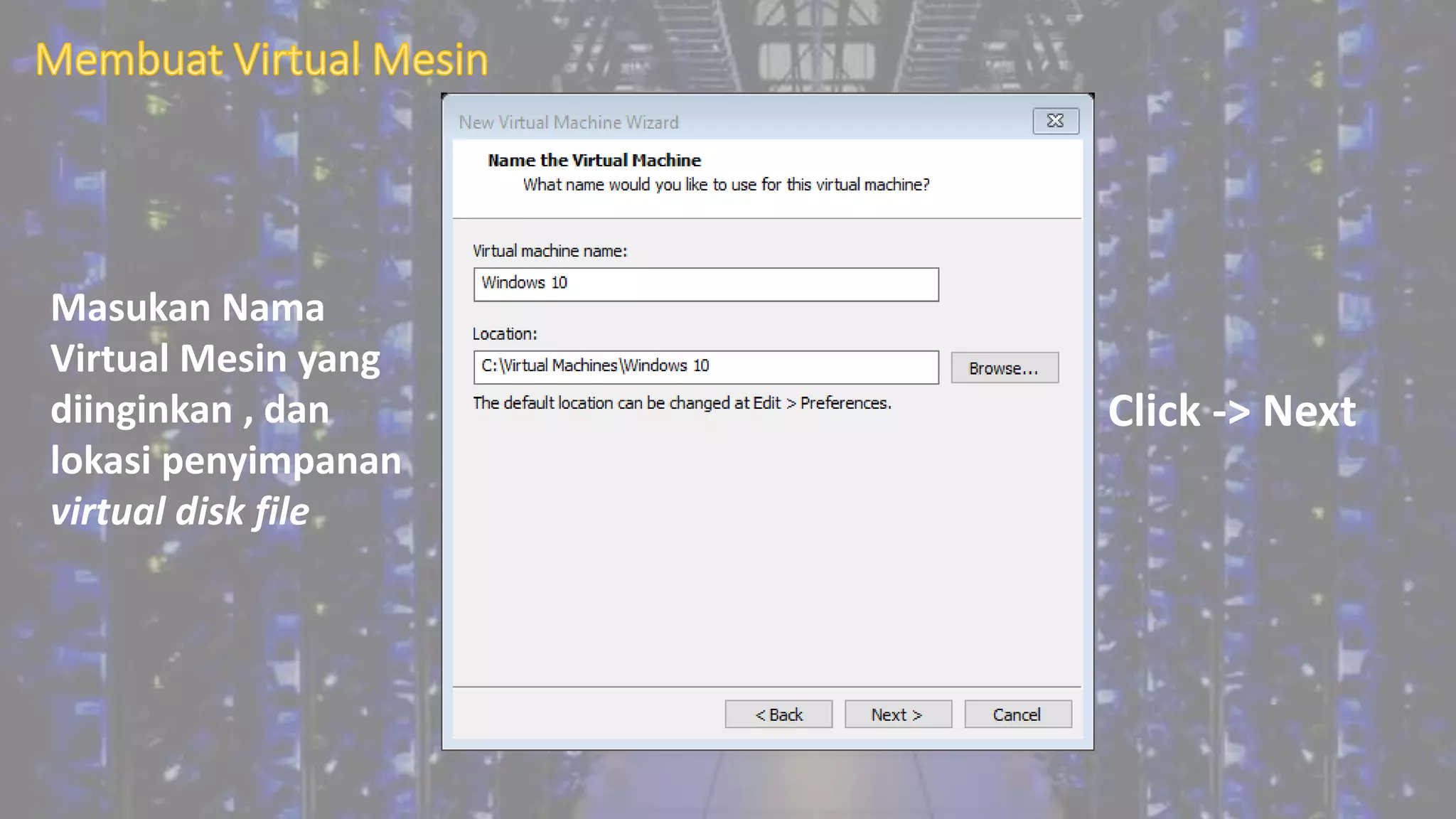This screenshot has width=1456, height=819.
Task: Proceed by clicking Next >
Action: [x=897, y=714]
